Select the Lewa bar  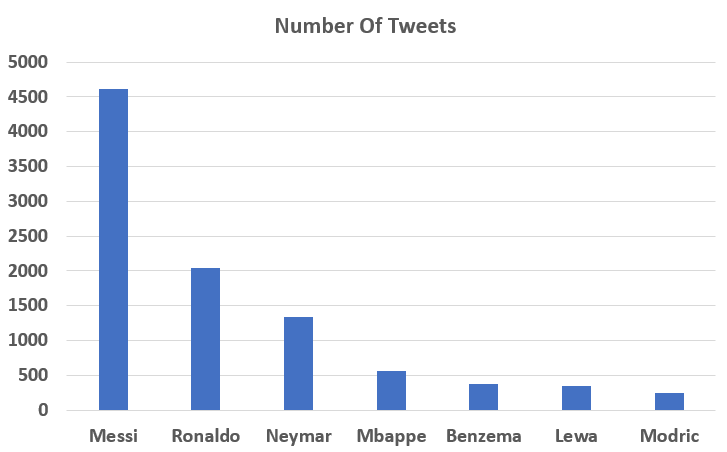[x=576, y=398]
